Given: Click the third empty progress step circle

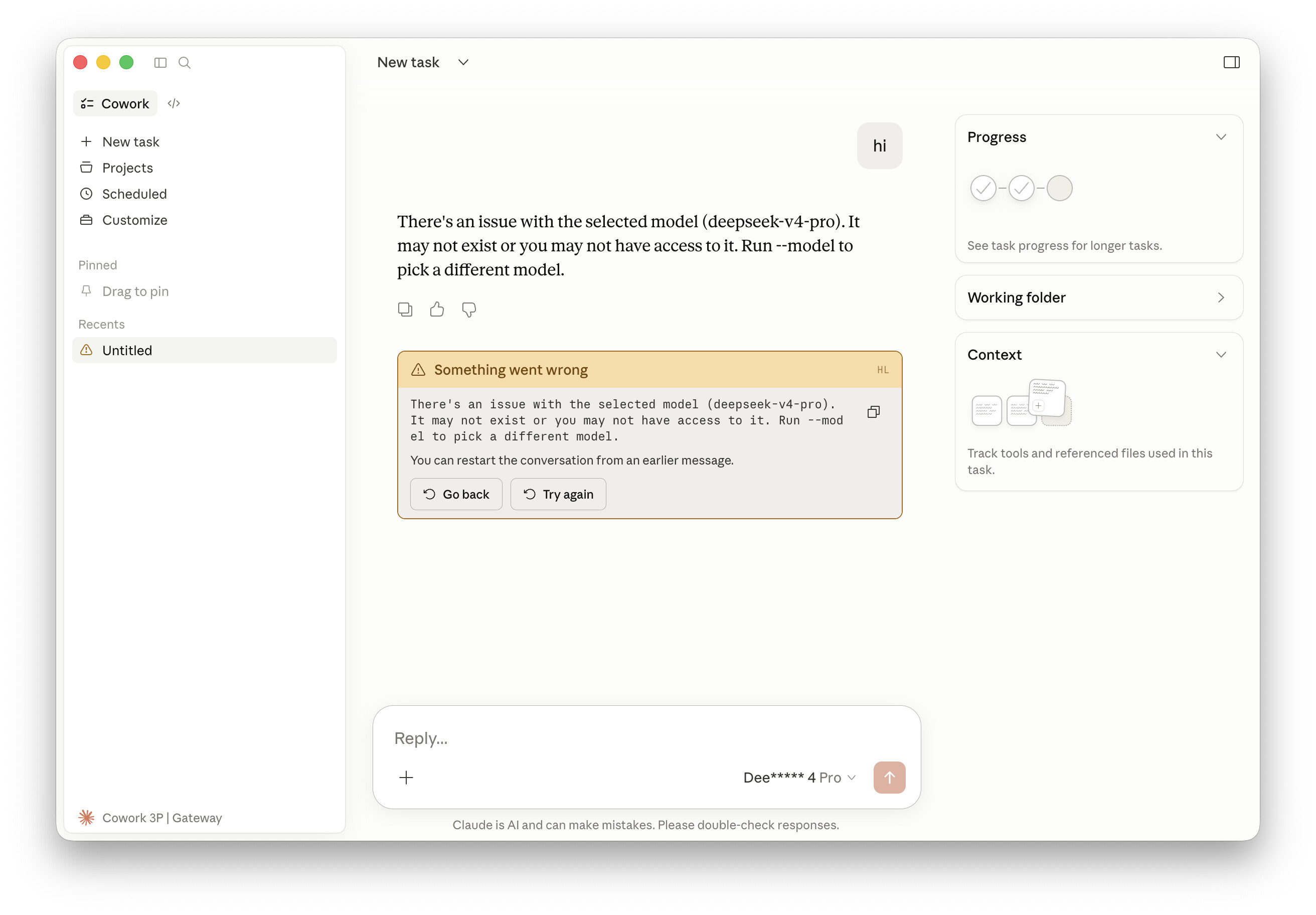Looking at the screenshot, I should pyautogui.click(x=1059, y=188).
